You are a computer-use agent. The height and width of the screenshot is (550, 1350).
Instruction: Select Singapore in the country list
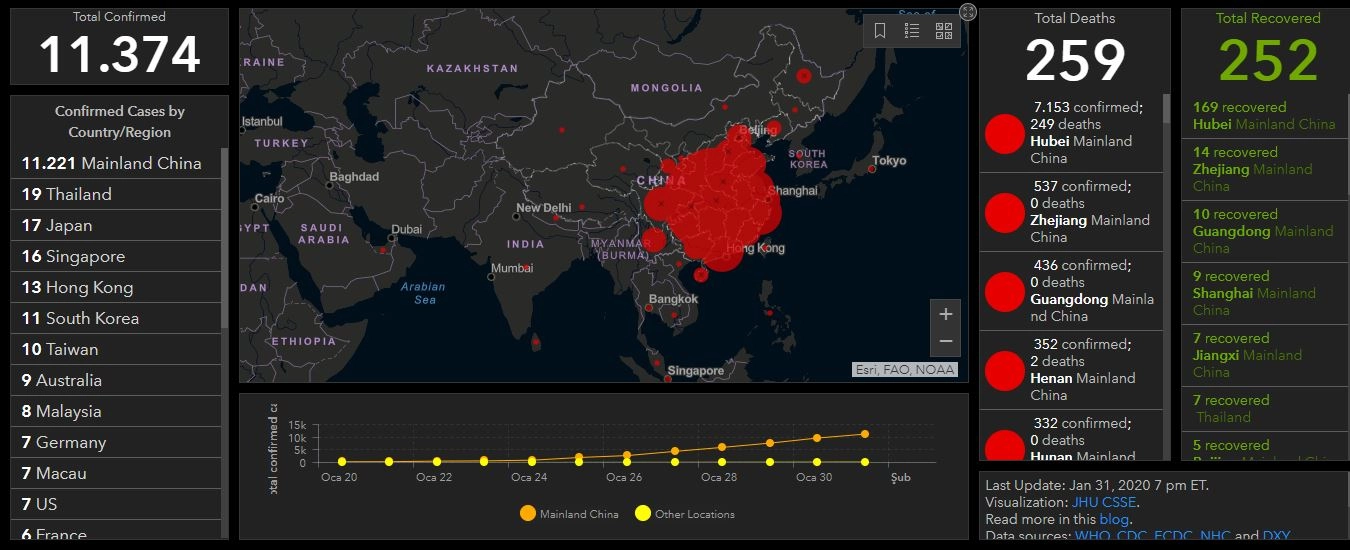[115, 256]
